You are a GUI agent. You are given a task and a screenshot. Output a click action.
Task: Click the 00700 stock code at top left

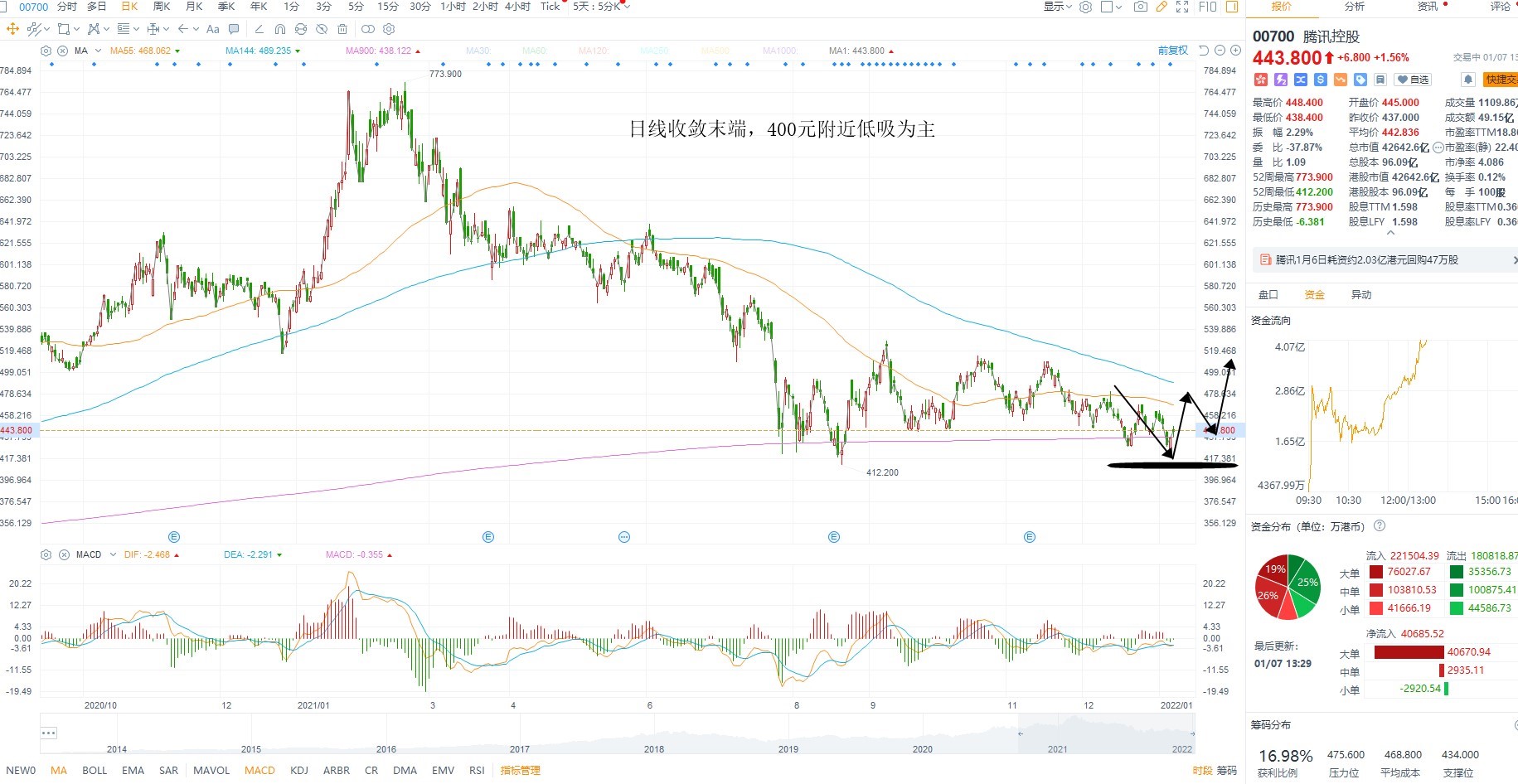(33, 7)
